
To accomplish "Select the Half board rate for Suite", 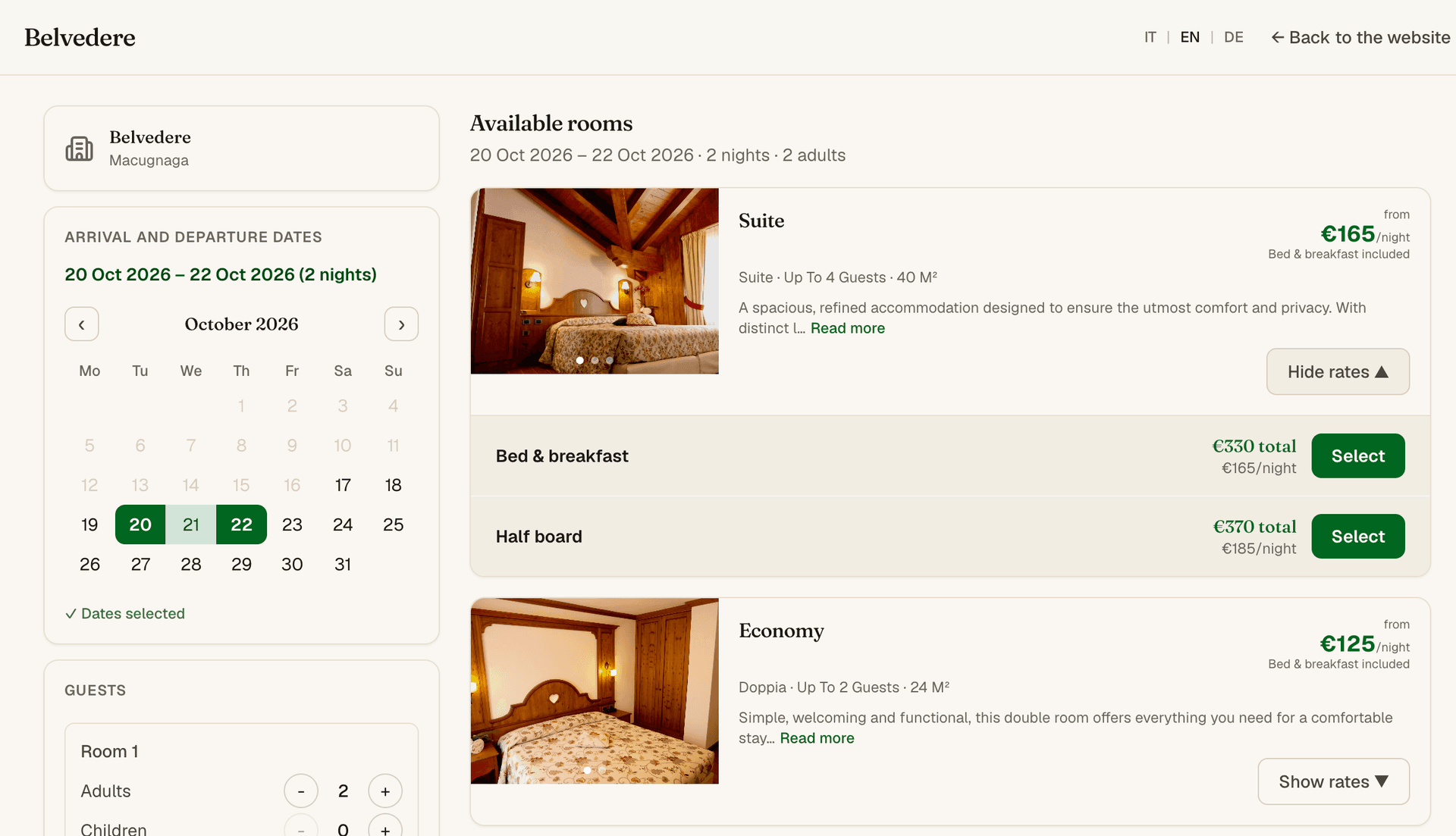I will tap(1357, 536).
